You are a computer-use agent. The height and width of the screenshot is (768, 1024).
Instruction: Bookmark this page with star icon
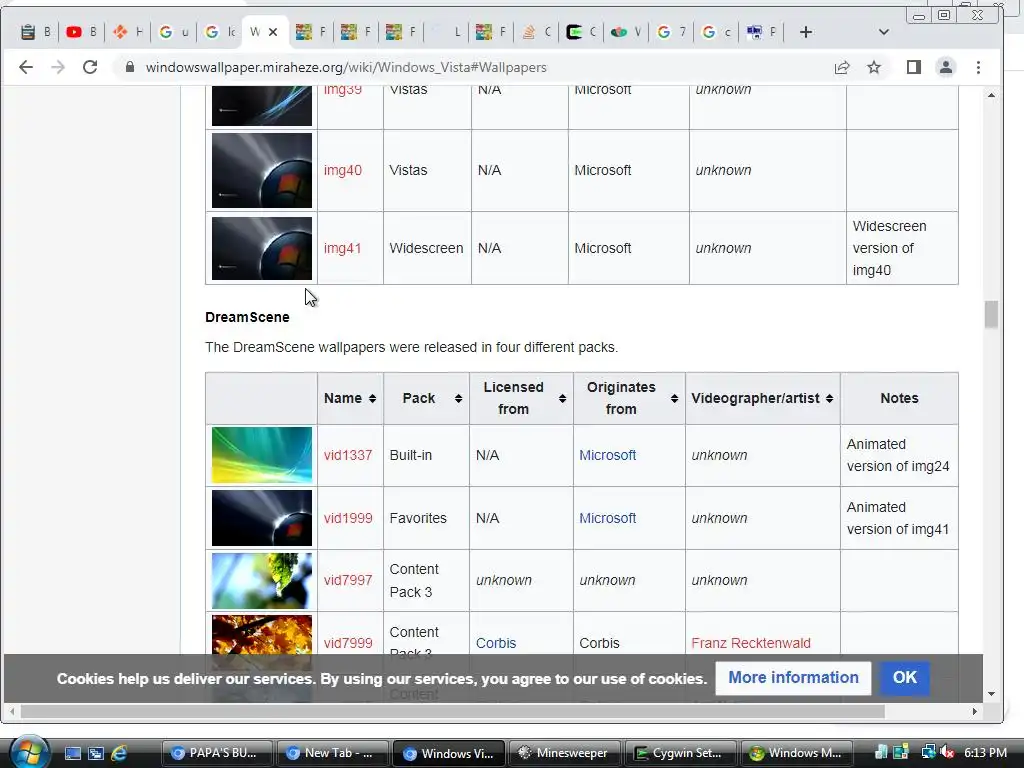(874, 67)
